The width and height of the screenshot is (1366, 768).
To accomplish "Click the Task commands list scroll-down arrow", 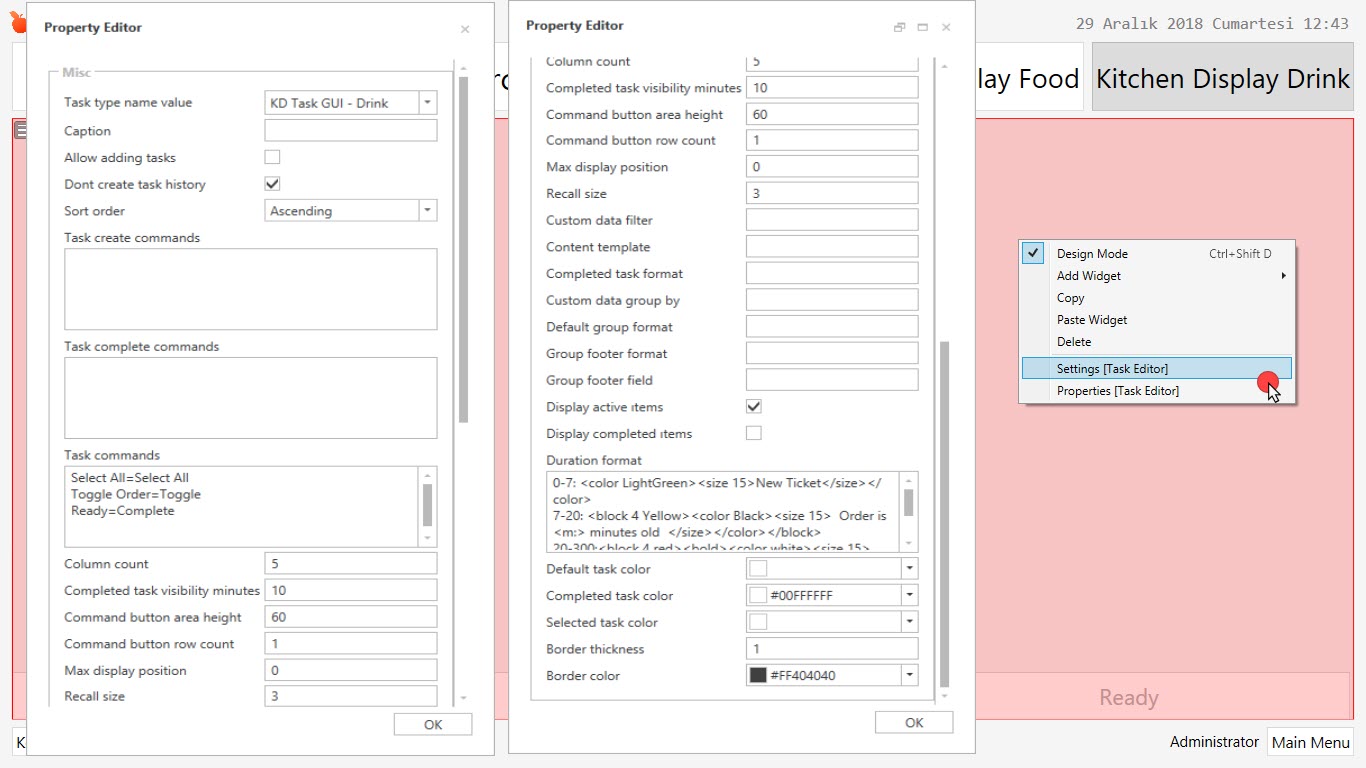I will pos(428,538).
